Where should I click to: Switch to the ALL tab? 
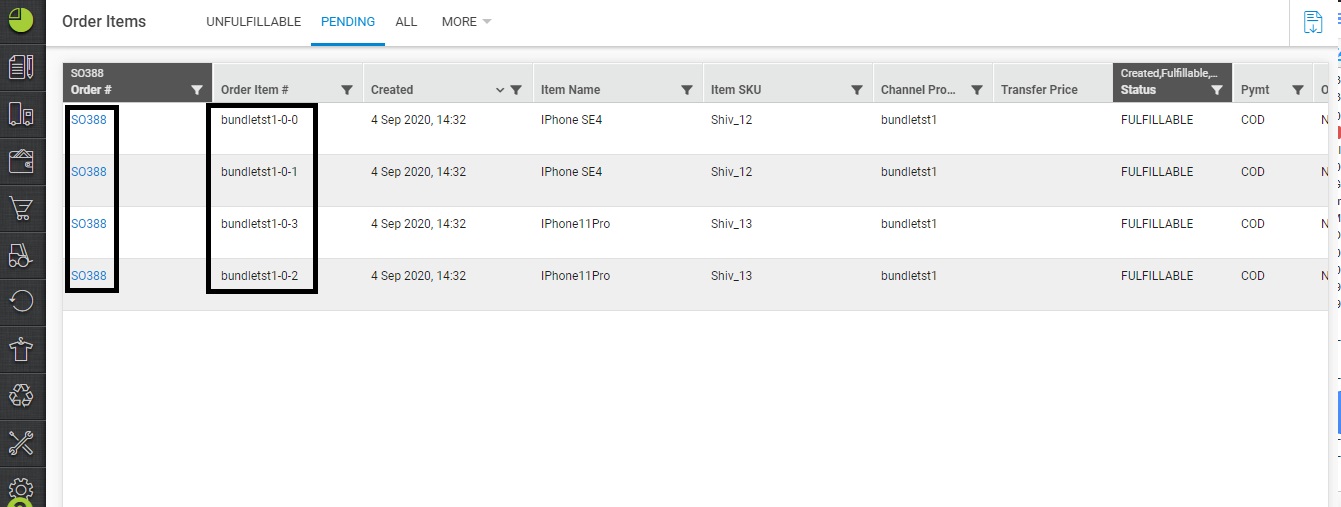(x=406, y=22)
